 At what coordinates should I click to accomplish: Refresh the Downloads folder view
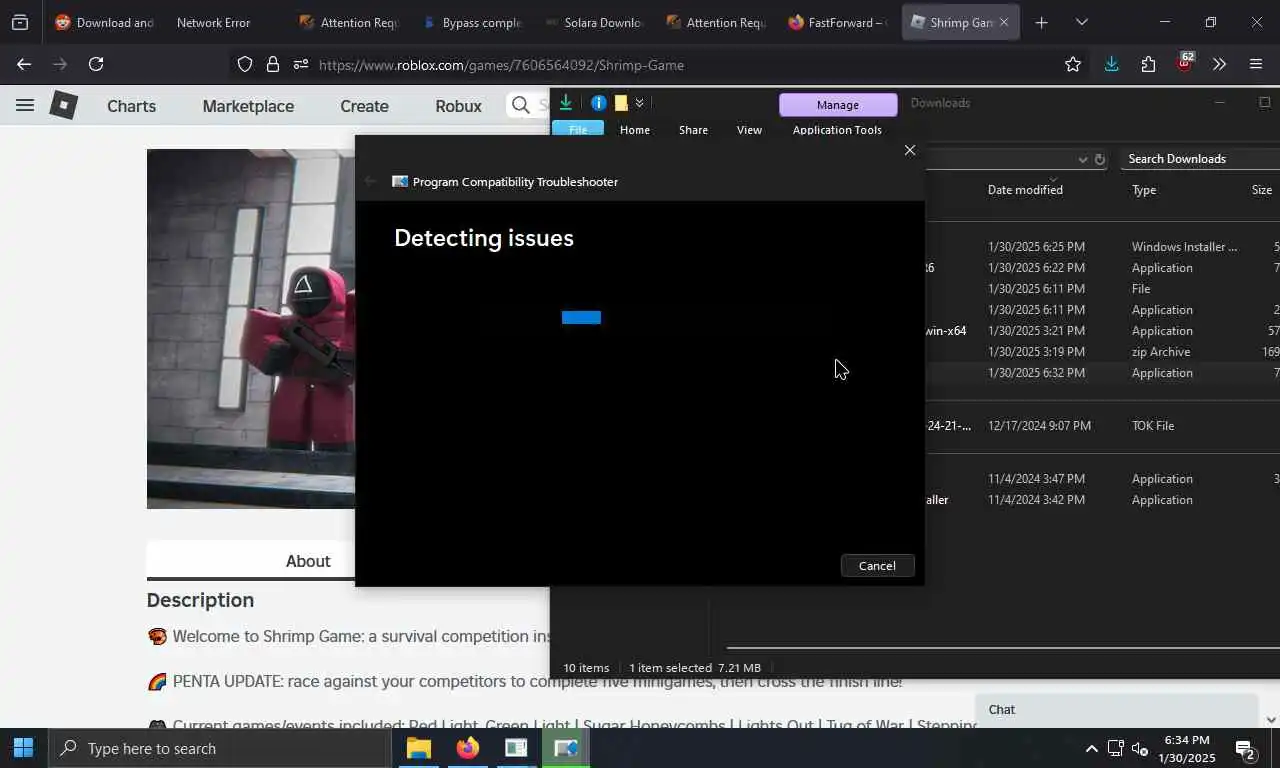pos(1100,159)
